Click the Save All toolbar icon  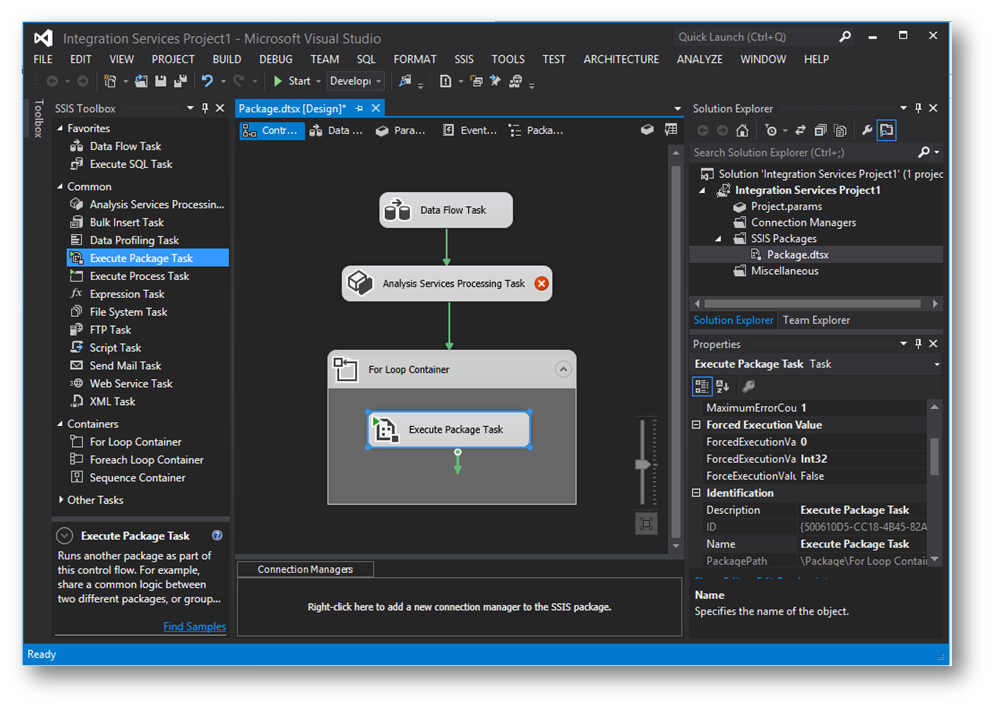(181, 81)
